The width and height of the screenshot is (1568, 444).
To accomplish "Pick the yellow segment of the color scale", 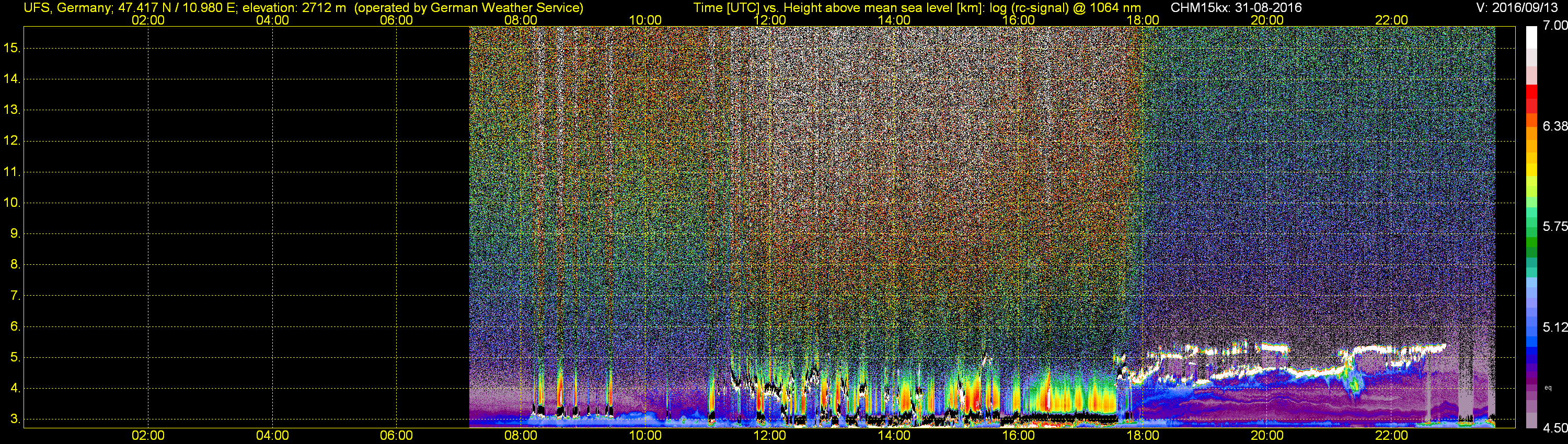I will pyautogui.click(x=1531, y=169).
